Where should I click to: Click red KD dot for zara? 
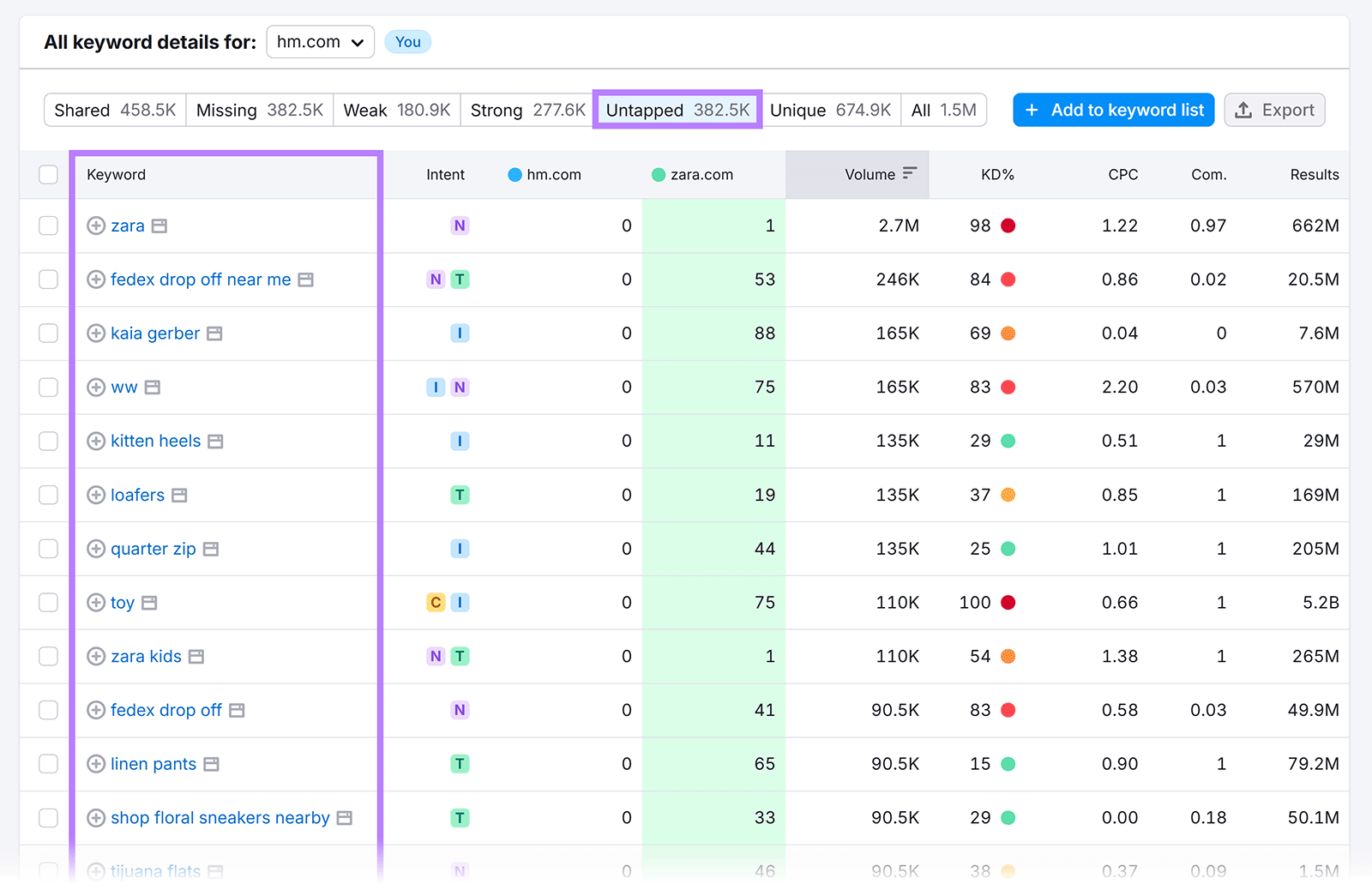pyautogui.click(x=1008, y=226)
